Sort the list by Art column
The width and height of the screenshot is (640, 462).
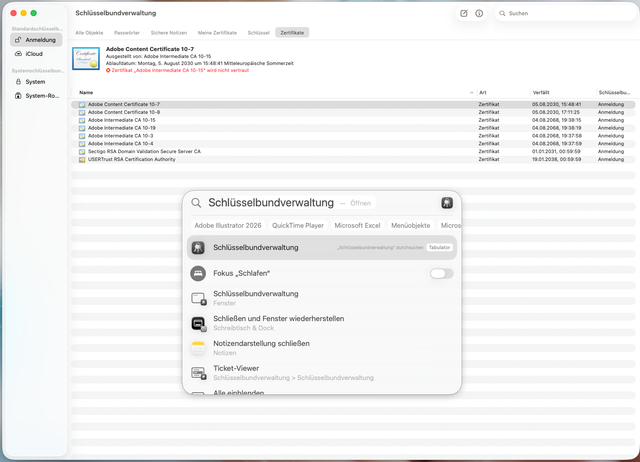(x=482, y=93)
